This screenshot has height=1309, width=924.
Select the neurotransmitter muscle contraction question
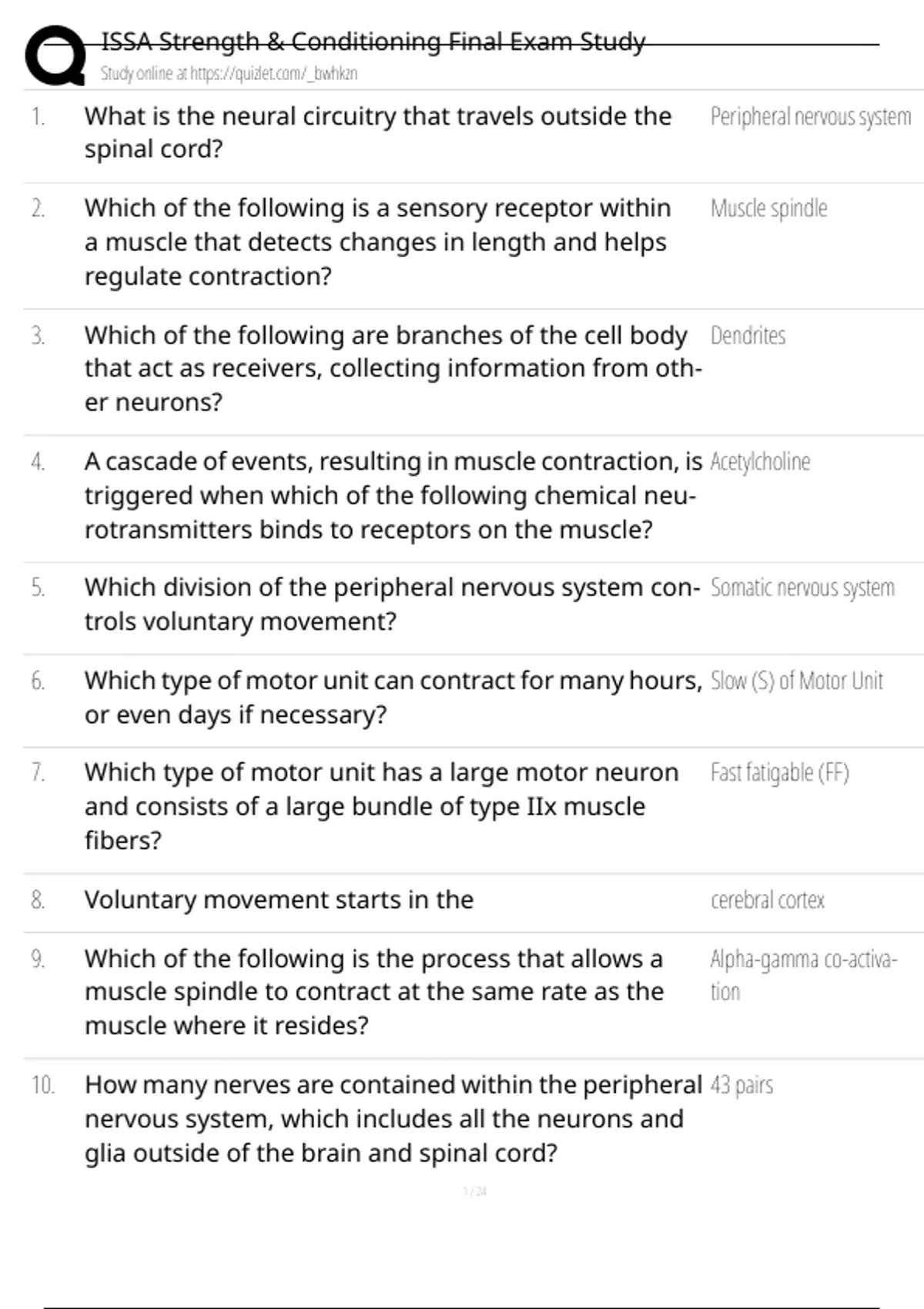pyautogui.click(x=393, y=495)
